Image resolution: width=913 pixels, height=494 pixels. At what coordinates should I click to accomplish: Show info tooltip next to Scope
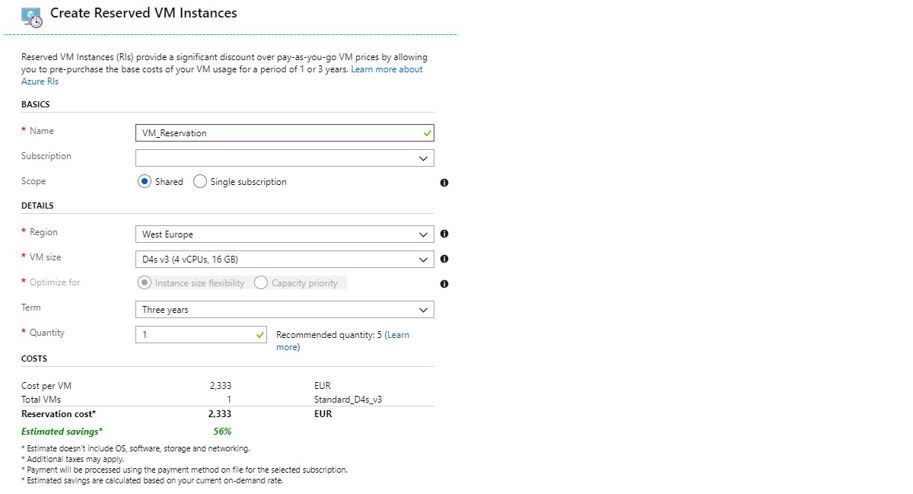click(444, 182)
